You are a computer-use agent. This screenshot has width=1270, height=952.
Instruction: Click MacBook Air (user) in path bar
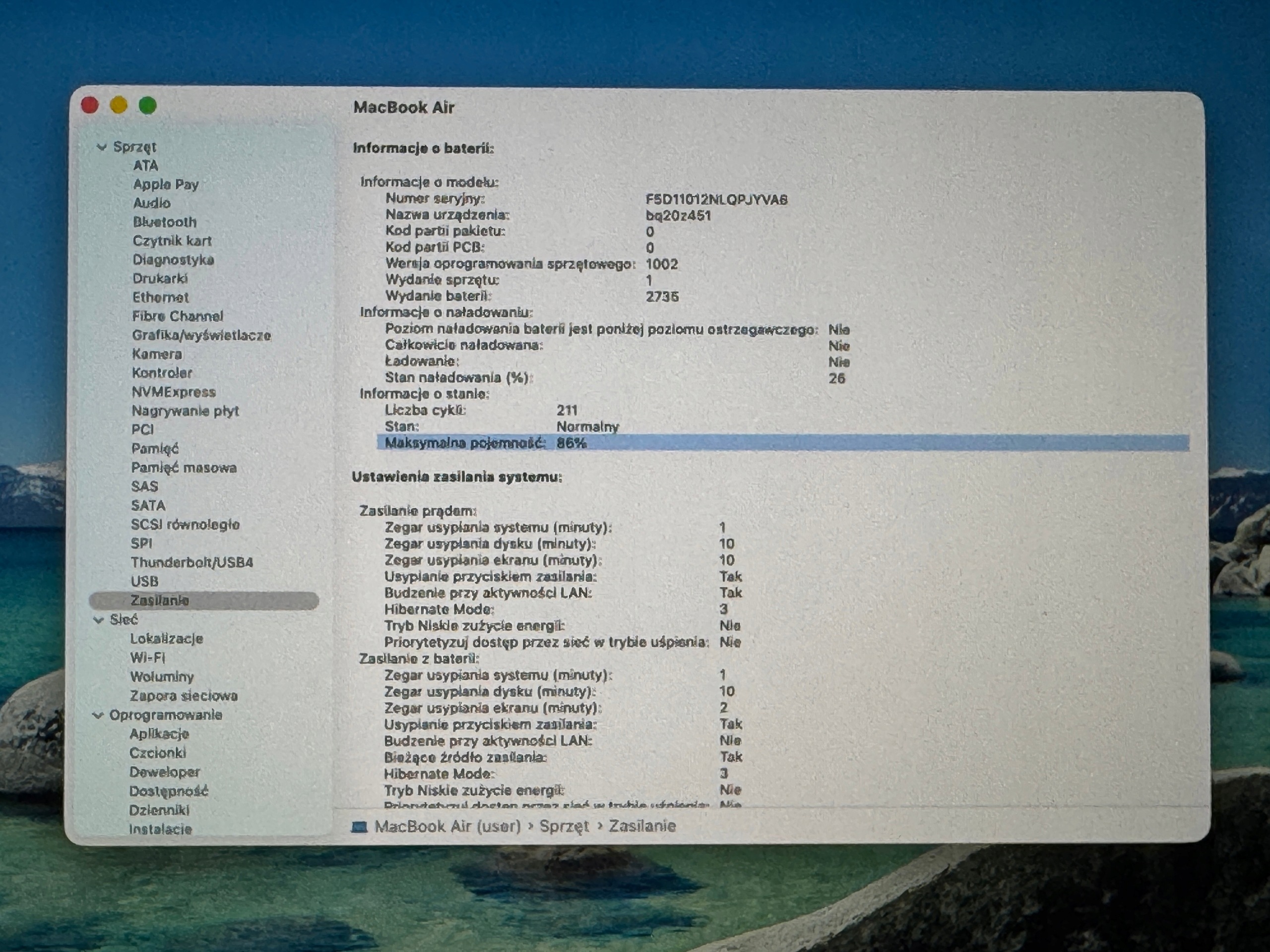coord(447,827)
